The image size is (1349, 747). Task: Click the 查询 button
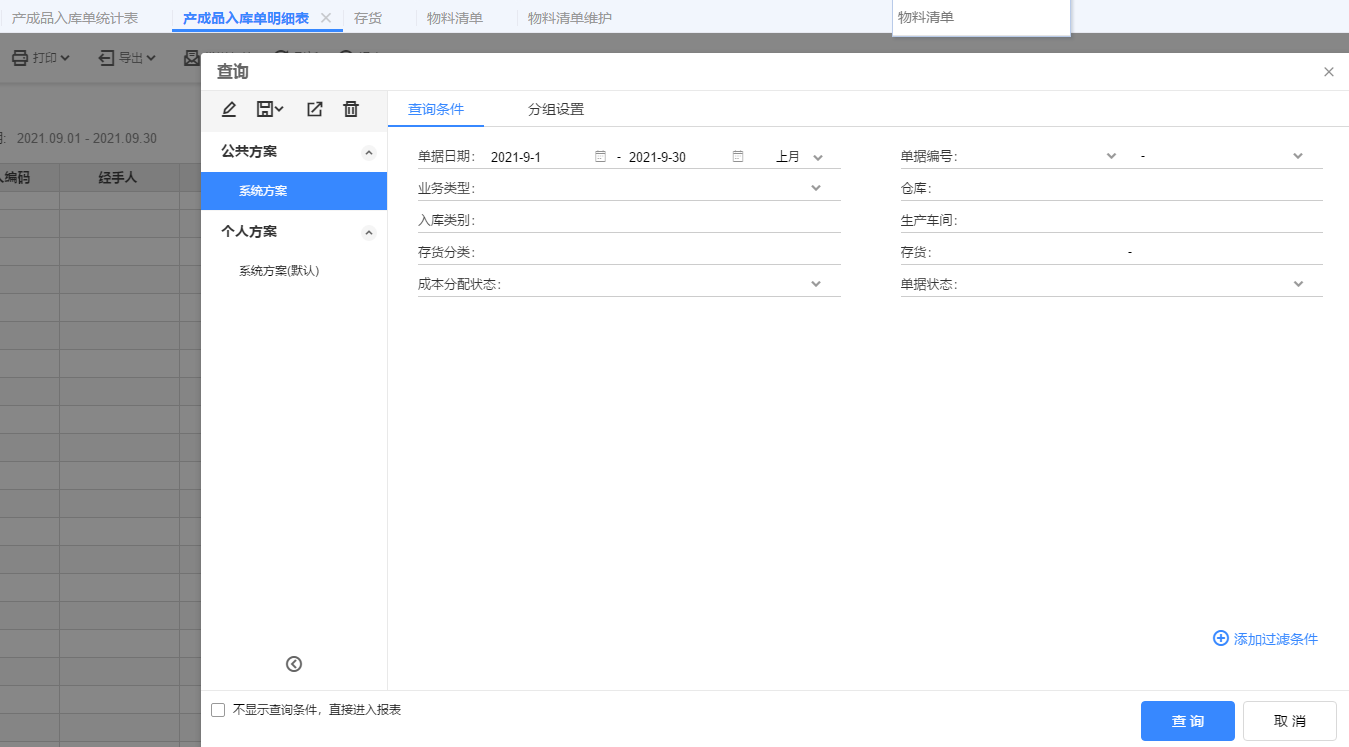tap(1188, 721)
